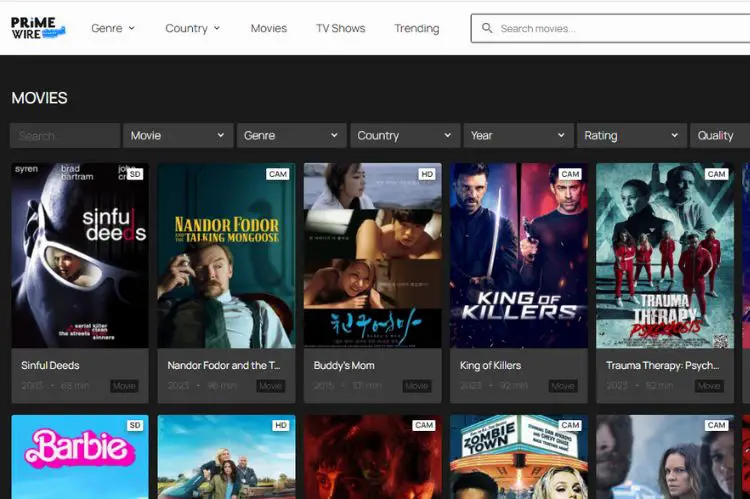Click the CAM badge on Trauma Therapy poster
The image size is (750, 499).
pos(716,174)
